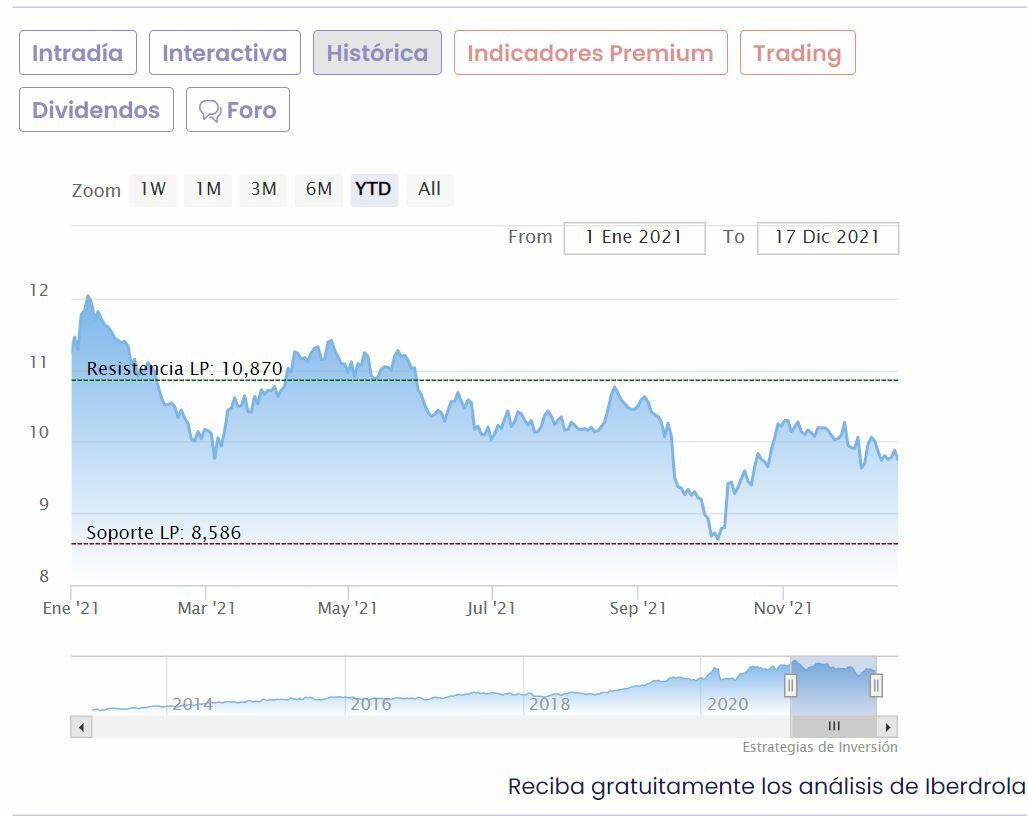Click the To date field
Viewport: 1028px width, 816px height.
click(827, 238)
